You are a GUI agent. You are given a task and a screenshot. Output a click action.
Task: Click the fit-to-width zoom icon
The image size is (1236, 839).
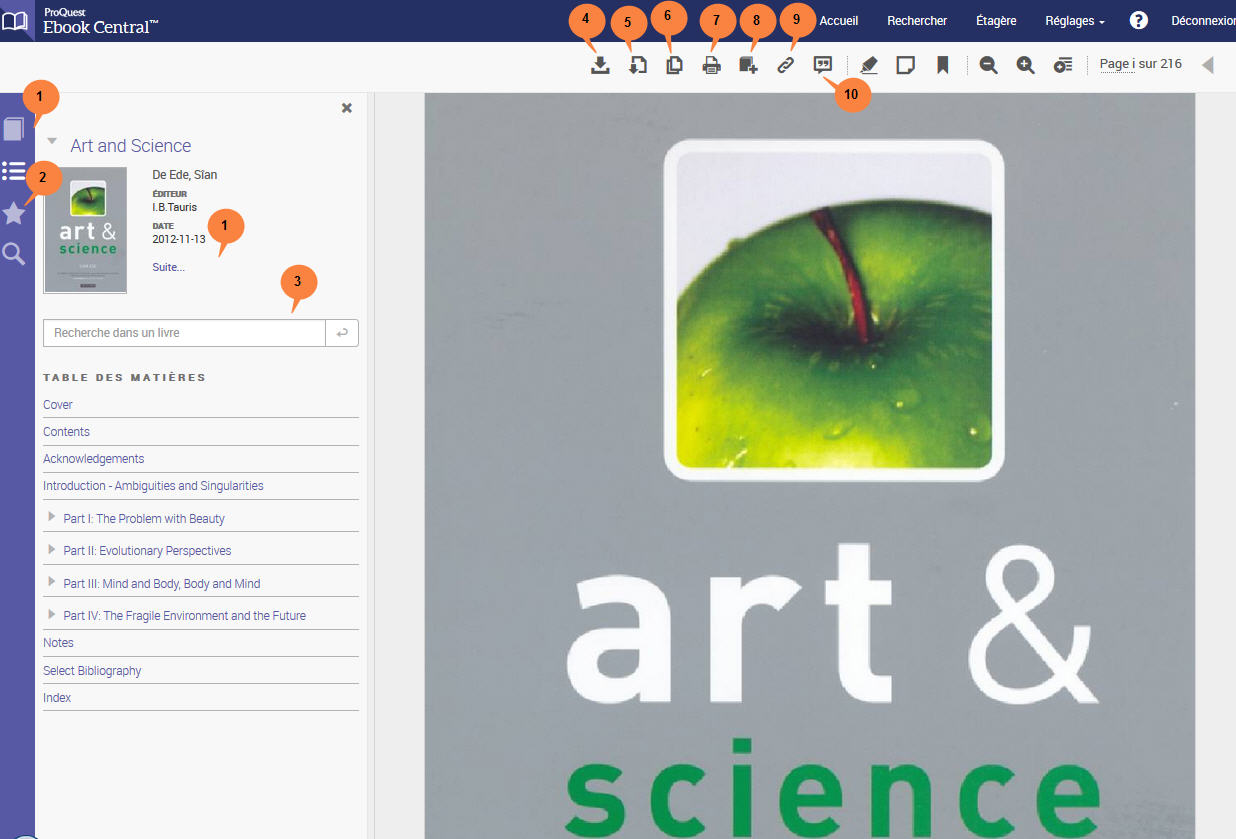[x=1063, y=66]
